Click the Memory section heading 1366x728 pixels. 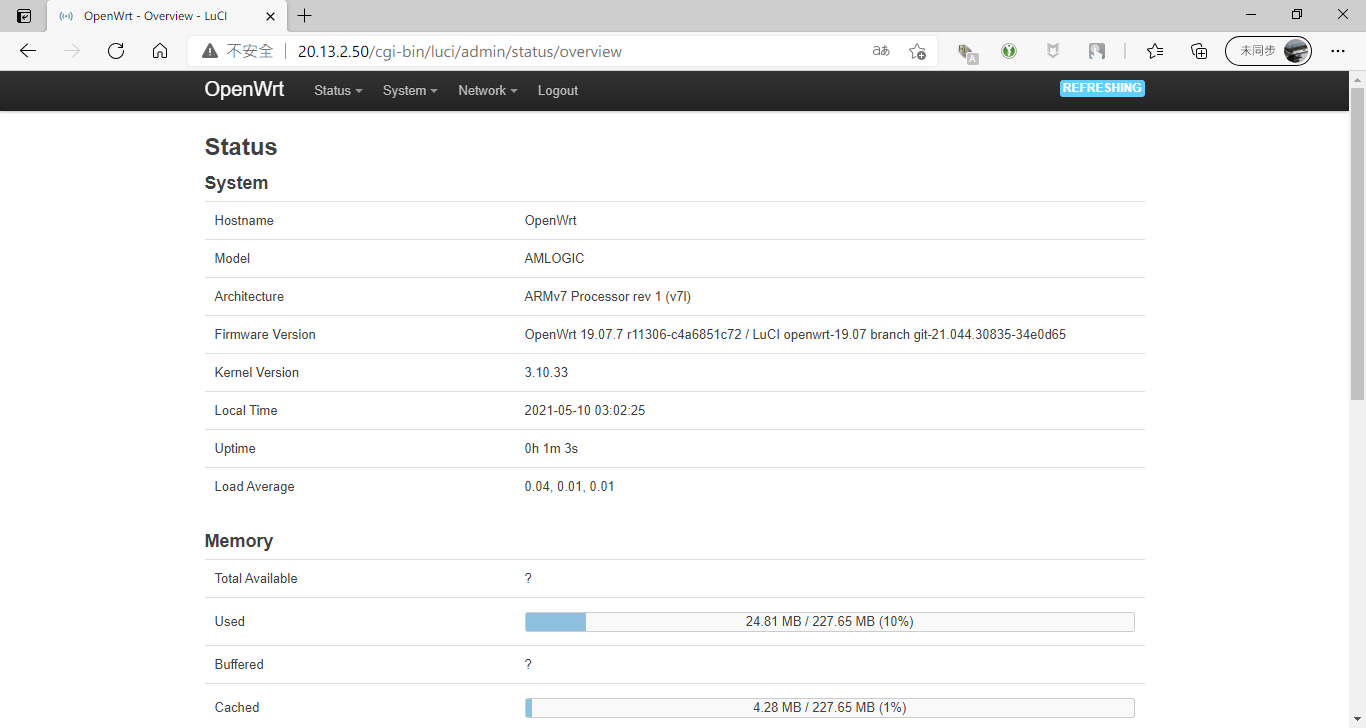click(239, 541)
